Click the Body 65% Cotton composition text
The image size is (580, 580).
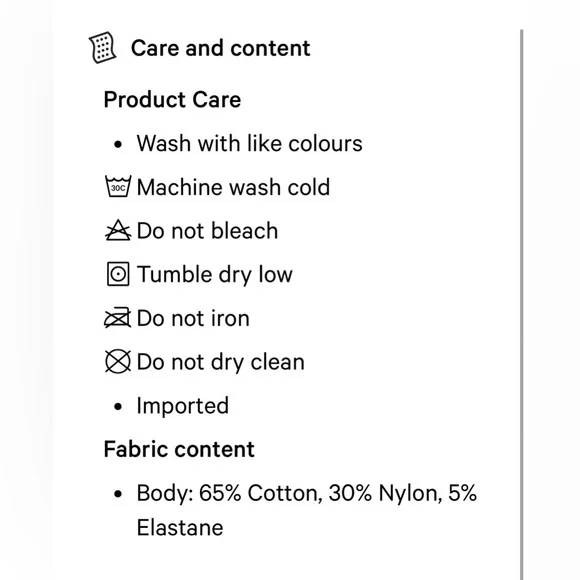[x=307, y=510]
